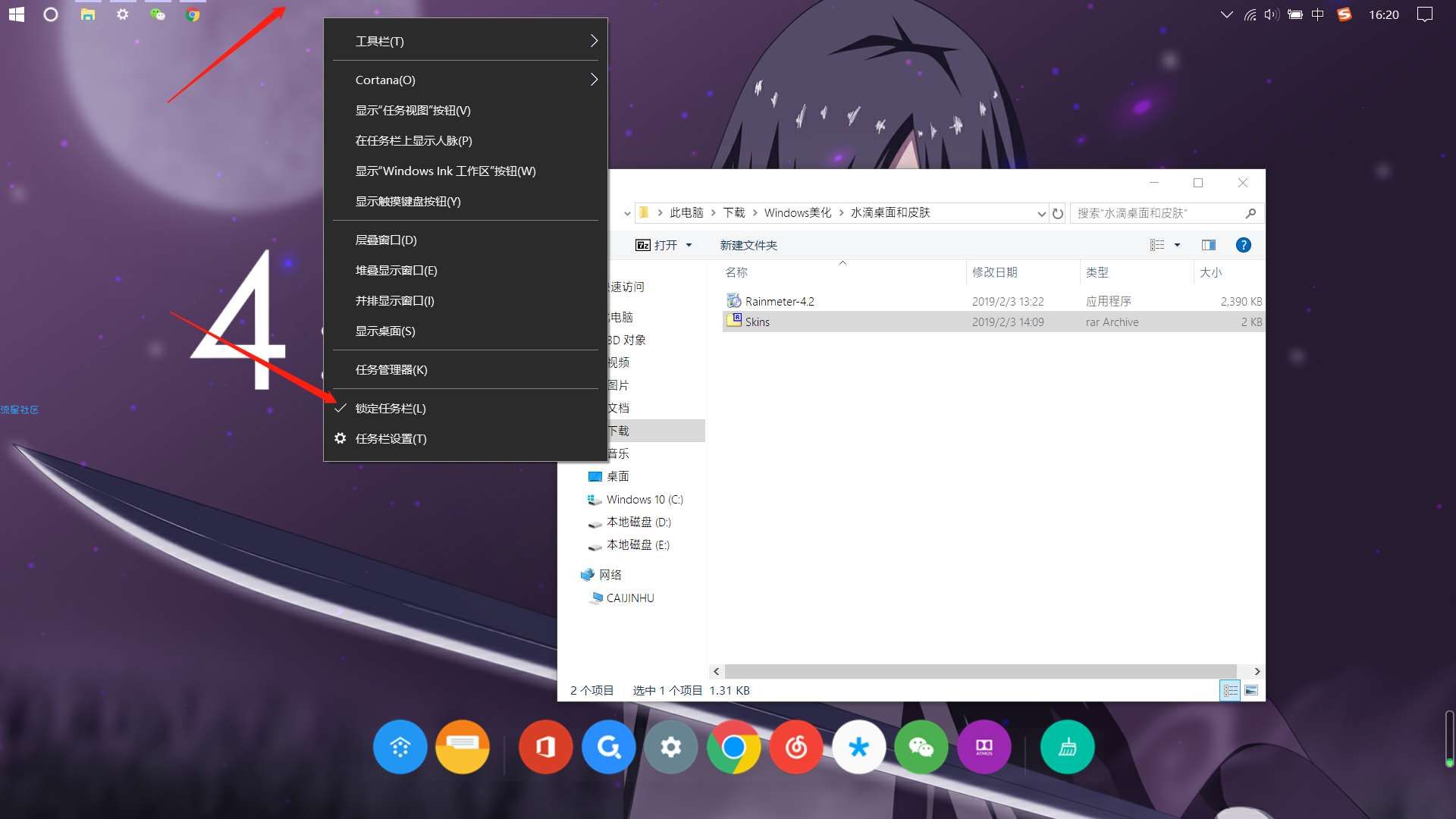Launch Chrome from the bottom dock

point(733,747)
